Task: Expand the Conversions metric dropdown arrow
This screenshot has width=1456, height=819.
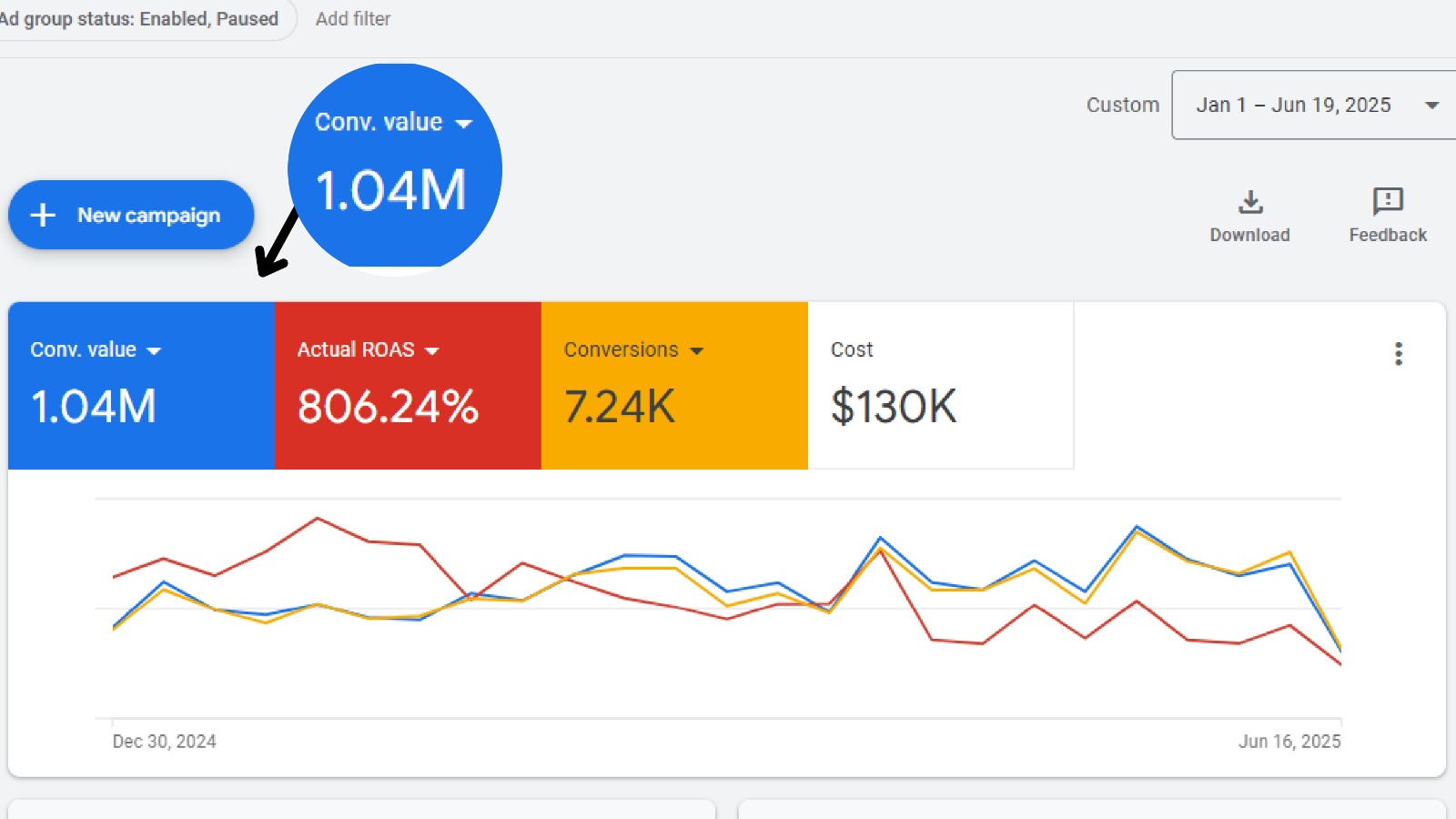Action: pos(697,351)
